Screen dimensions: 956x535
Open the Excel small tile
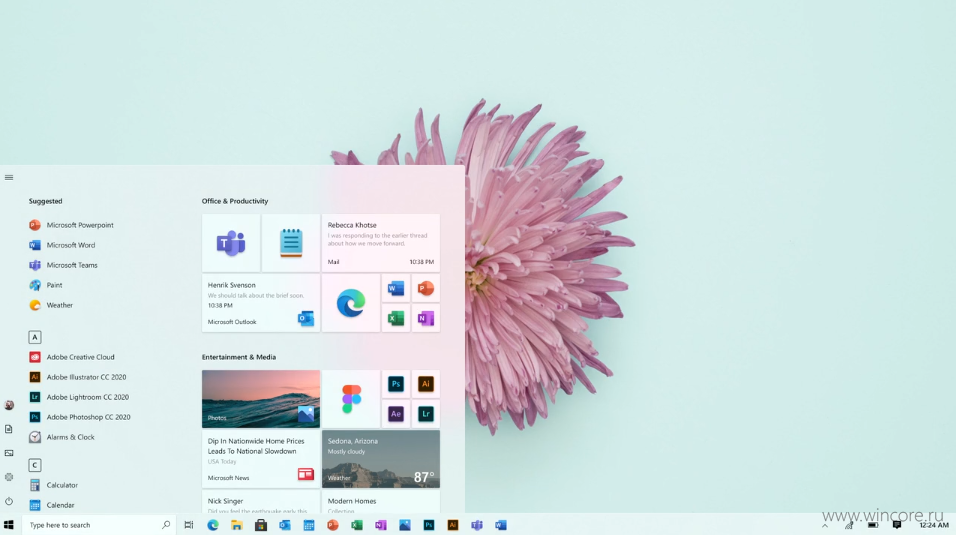(396, 318)
